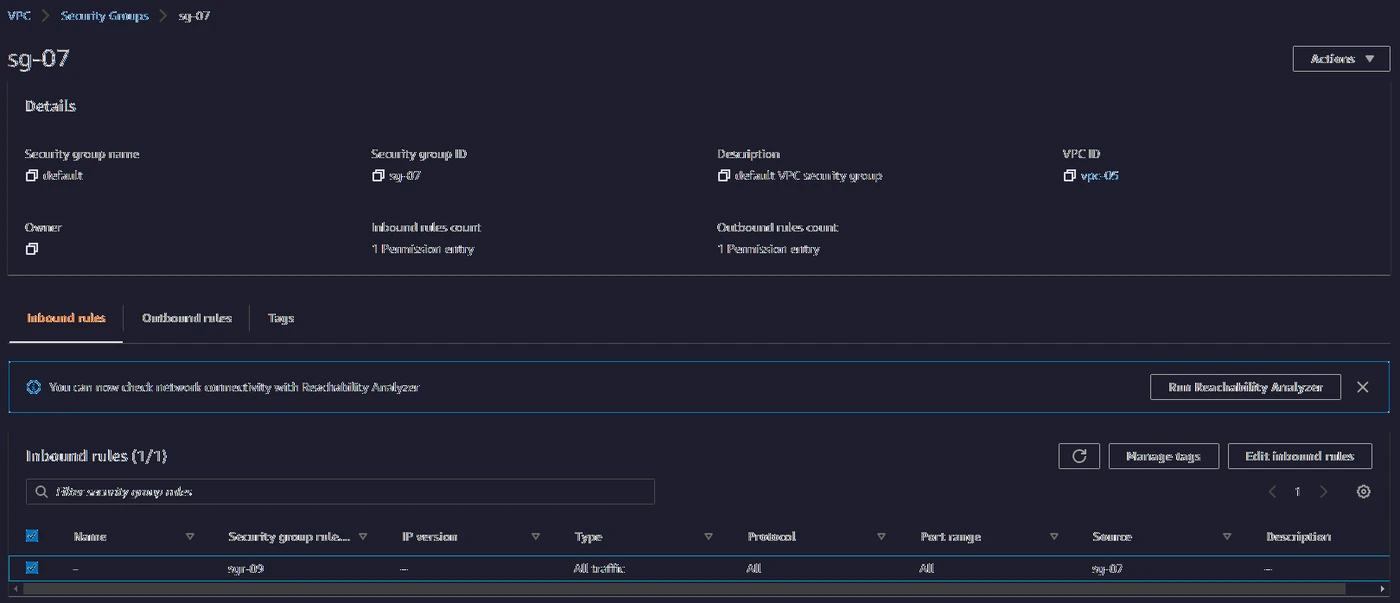Viewport: 1400px width, 603px height.
Task: Copy the security group name default
Action: pos(32,176)
